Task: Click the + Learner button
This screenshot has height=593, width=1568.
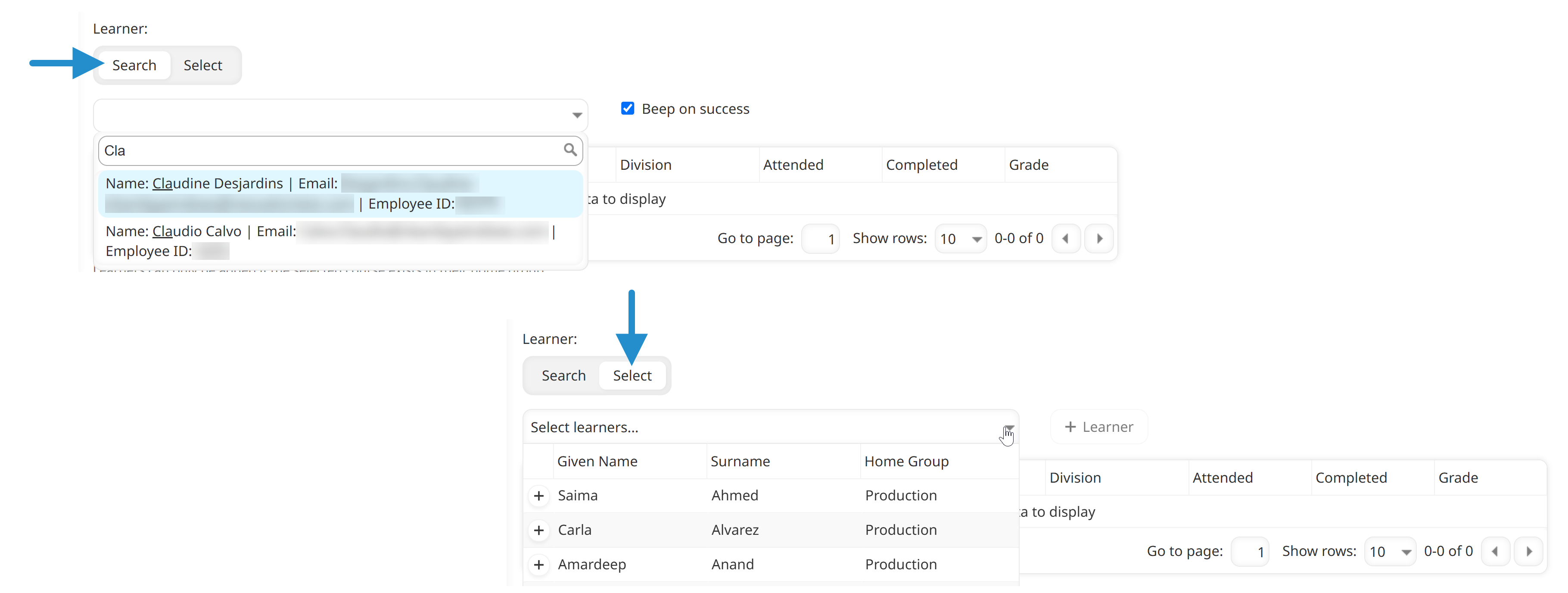Action: click(x=1099, y=428)
